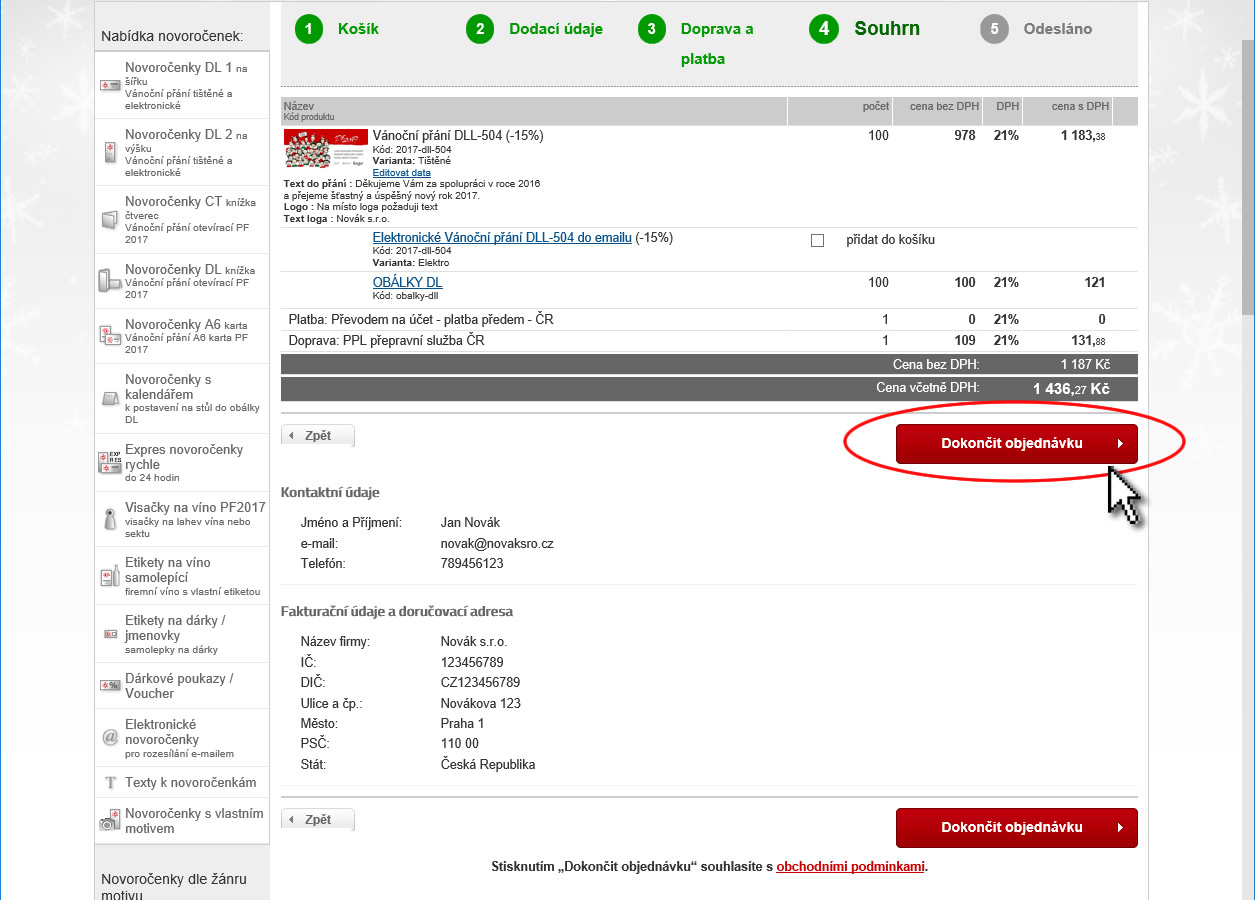This screenshot has height=900, width=1255.
Task: Select the Odesláno step label
Action: click(1058, 29)
